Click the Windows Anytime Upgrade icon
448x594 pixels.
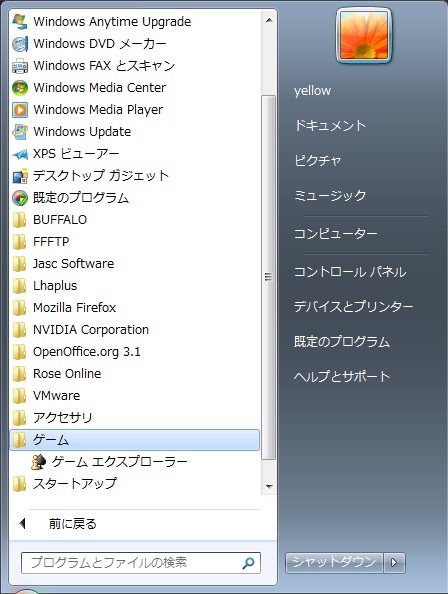(x=20, y=22)
